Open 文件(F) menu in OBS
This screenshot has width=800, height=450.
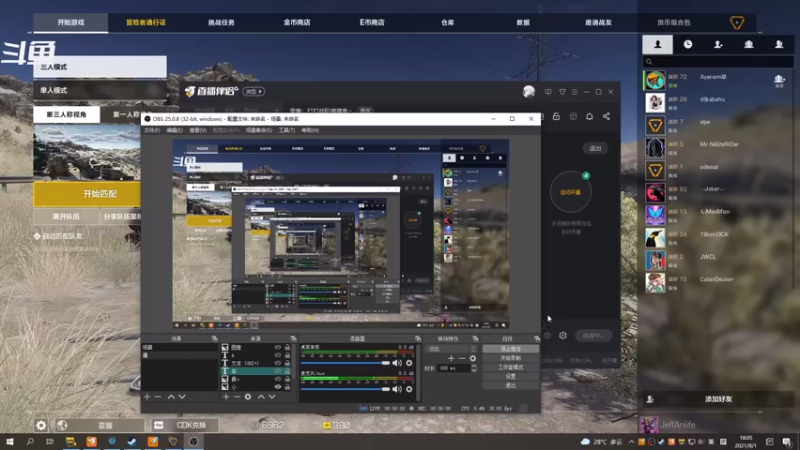coord(152,130)
